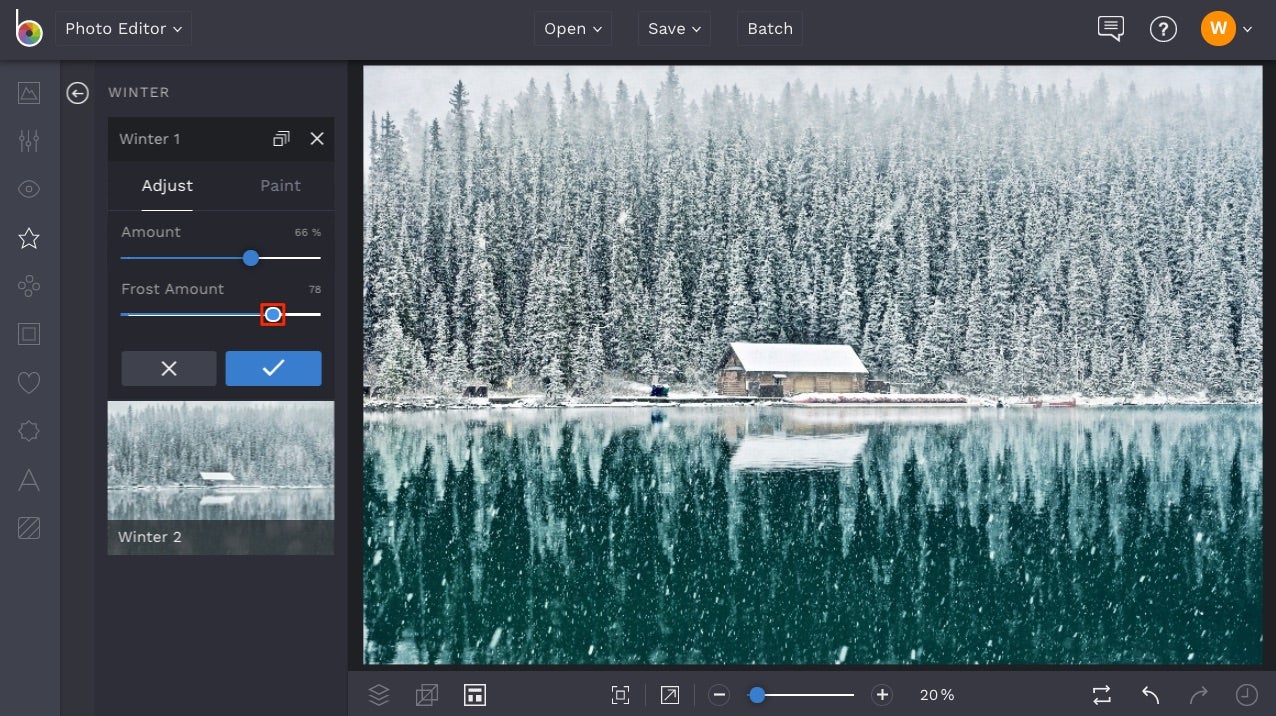Viewport: 1276px width, 716px height.
Task: Select the Touch Up eye icon
Action: pos(28,188)
